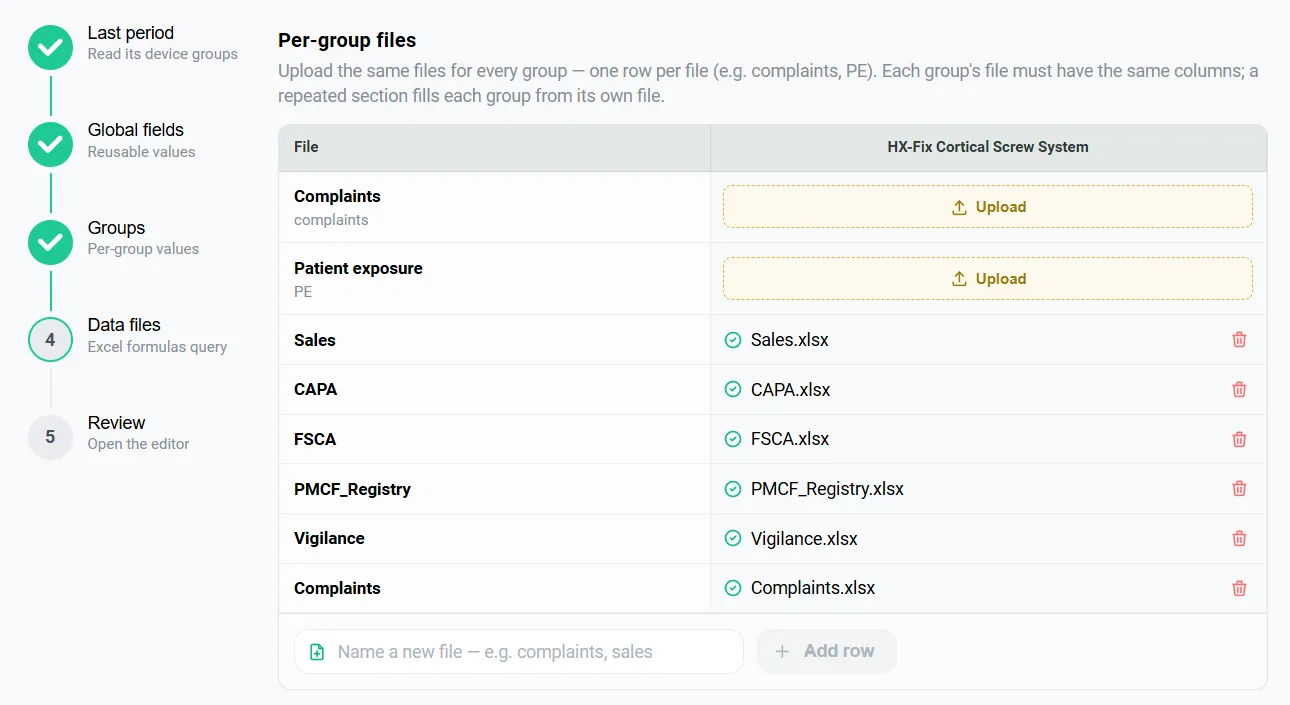Screen dimensions: 1290x705
Task: Select the Vigilance.xlsx file name
Action: (804, 538)
